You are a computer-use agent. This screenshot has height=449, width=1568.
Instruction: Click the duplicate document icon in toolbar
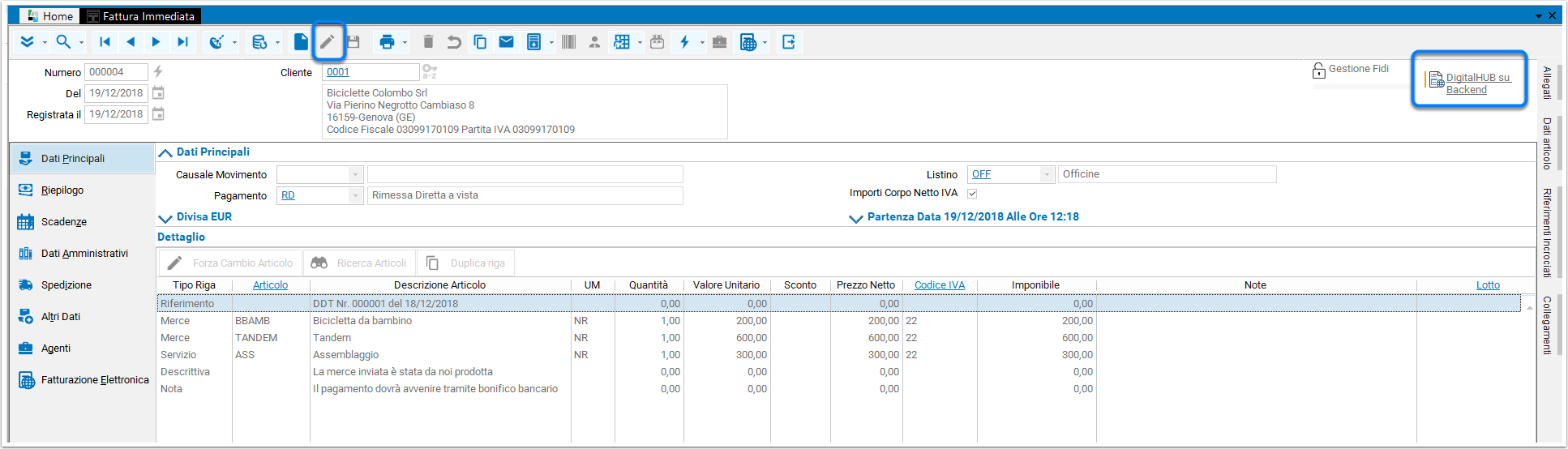click(480, 42)
